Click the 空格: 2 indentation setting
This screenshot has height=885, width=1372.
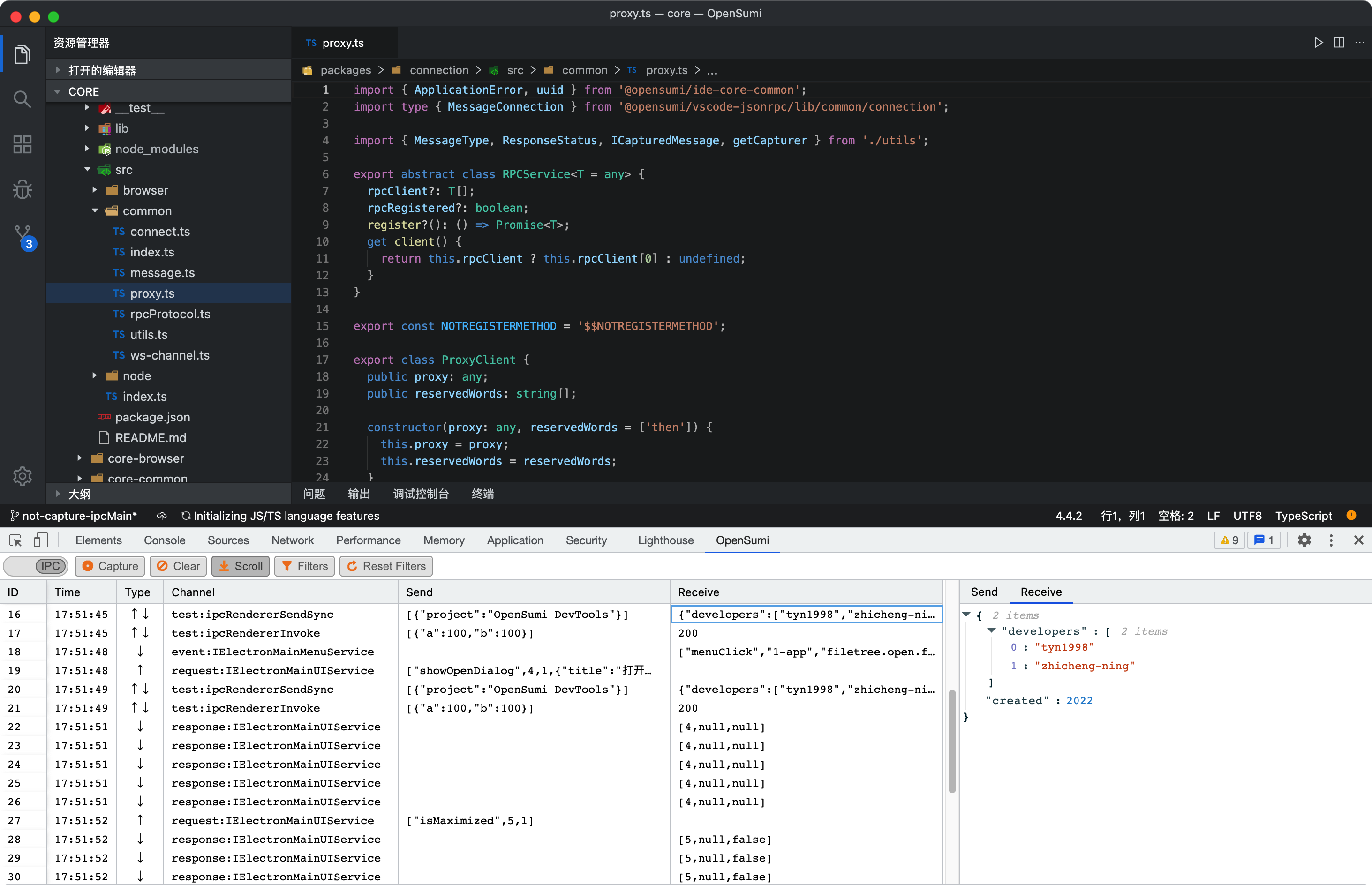click(x=1176, y=516)
